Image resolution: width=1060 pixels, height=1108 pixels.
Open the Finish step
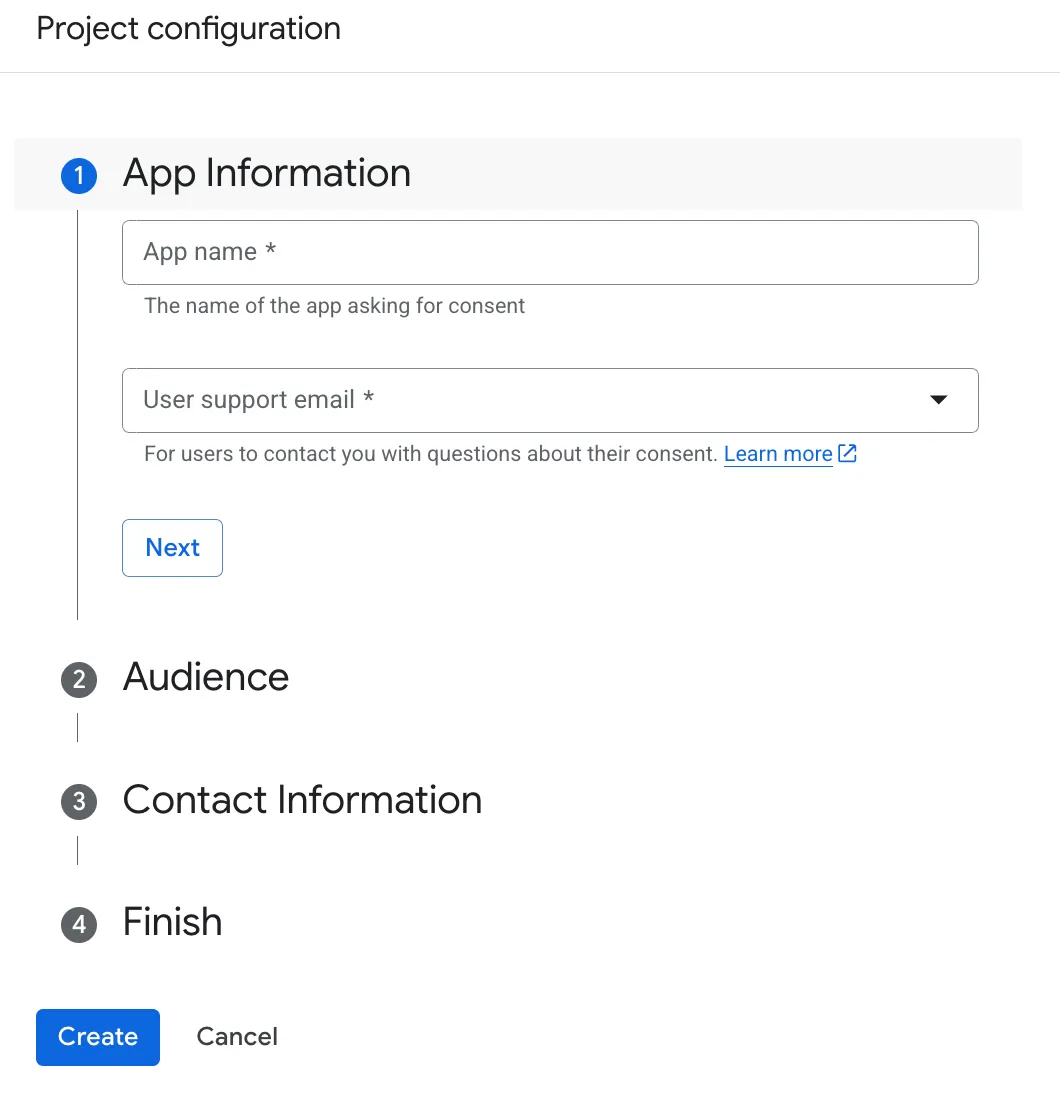[x=171, y=923]
